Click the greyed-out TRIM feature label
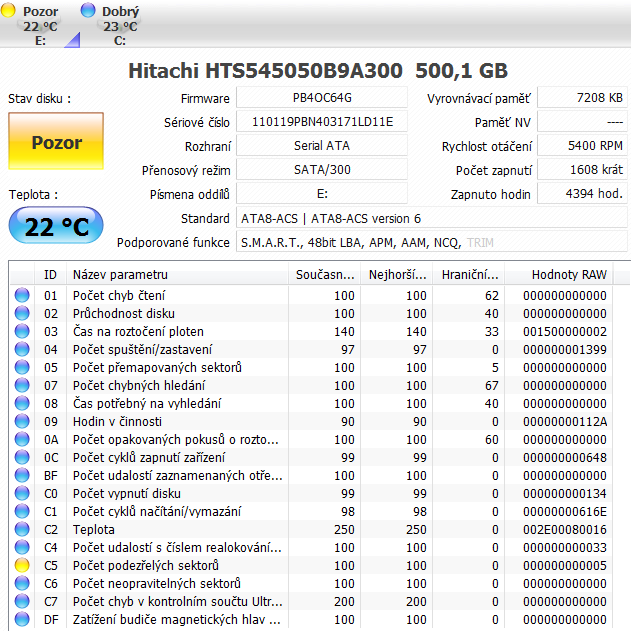This screenshot has height=631, width=631. tap(480, 243)
